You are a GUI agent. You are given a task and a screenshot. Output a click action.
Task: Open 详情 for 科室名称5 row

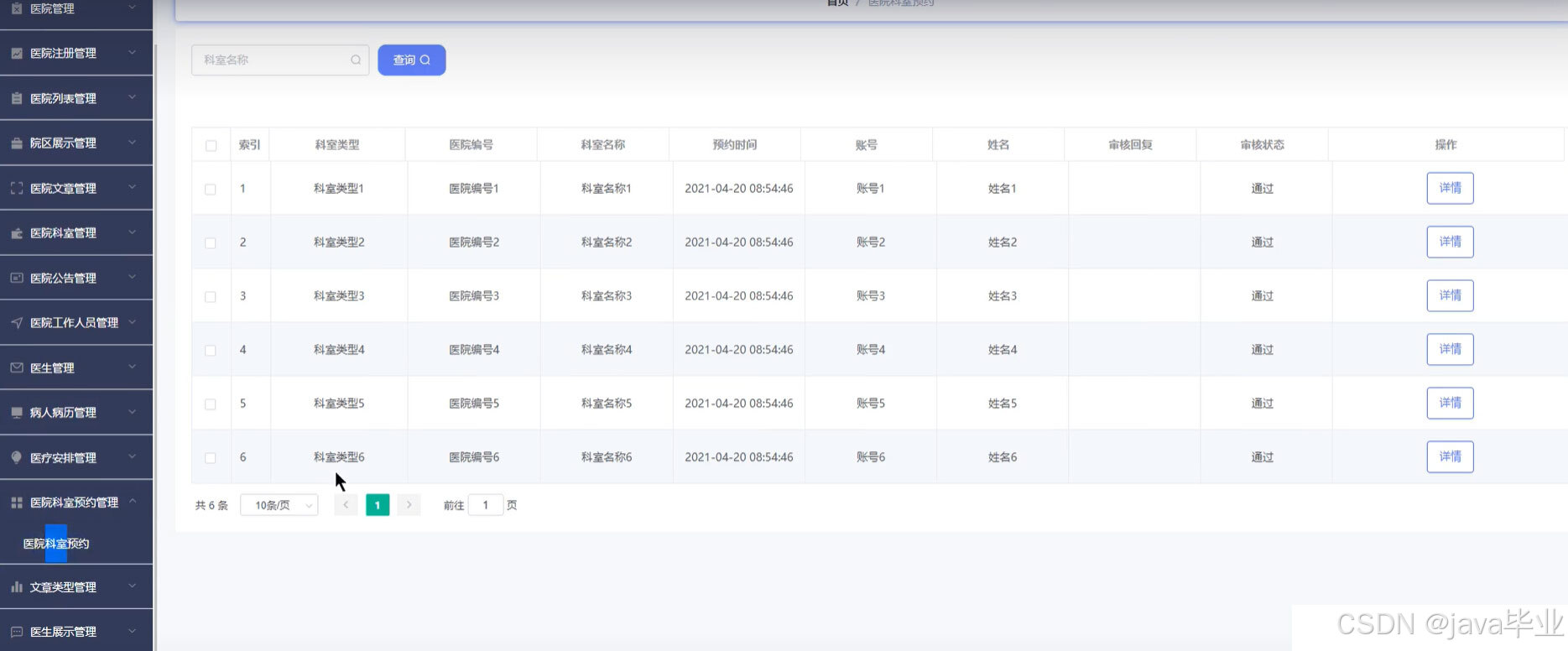(x=1450, y=403)
